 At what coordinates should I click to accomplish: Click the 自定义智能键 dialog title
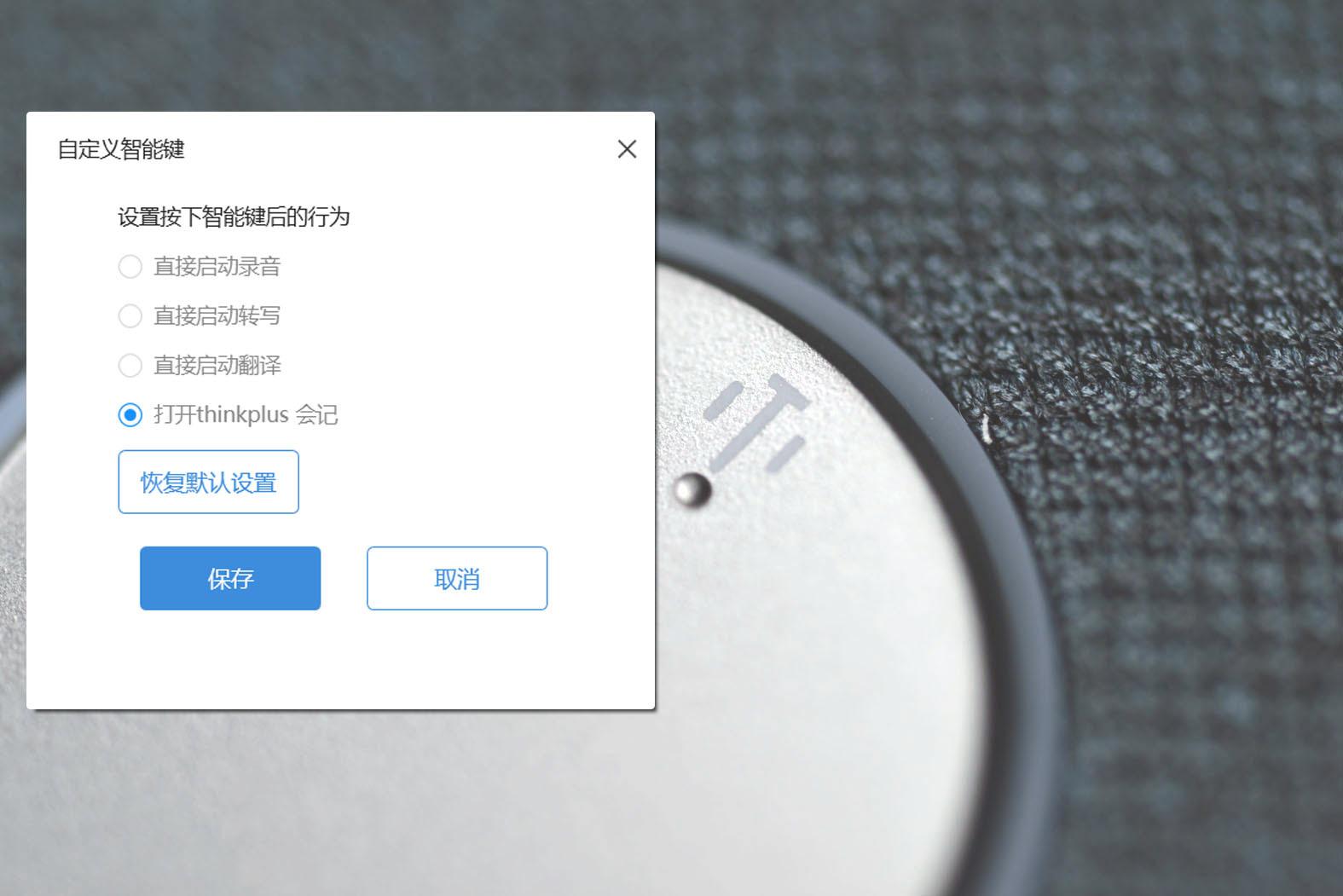(121, 149)
